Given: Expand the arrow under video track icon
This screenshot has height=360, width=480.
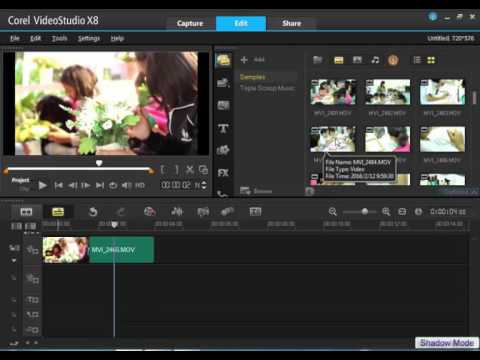Looking at the screenshot, I should point(14,260).
